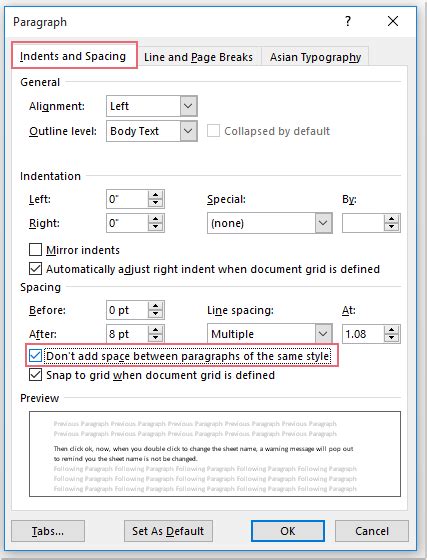Screen dimensions: 427x560
Task: Uncheck Don't add space between paragraphs
Action: pyautogui.click(x=35, y=356)
